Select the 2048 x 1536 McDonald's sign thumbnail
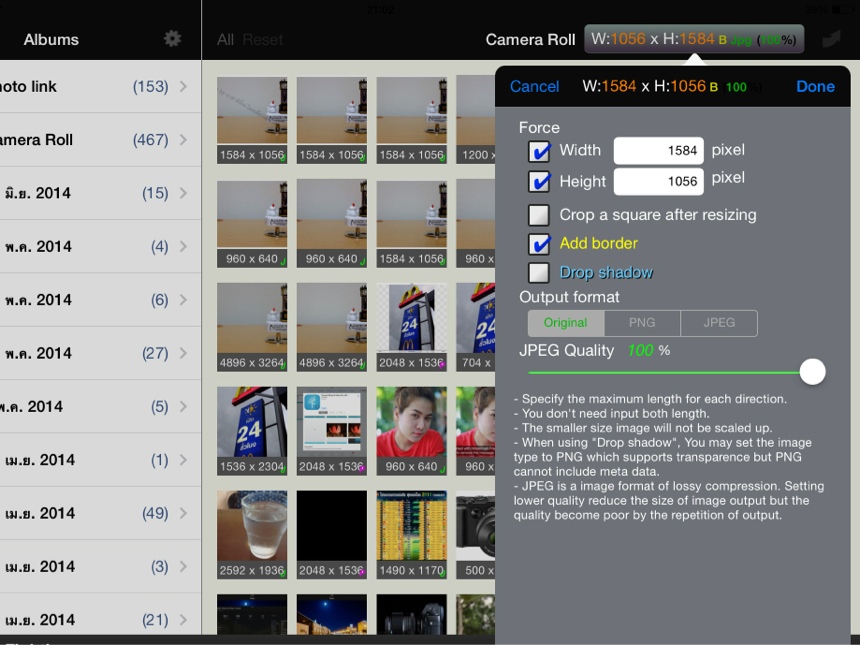This screenshot has width=860, height=645. 411,327
